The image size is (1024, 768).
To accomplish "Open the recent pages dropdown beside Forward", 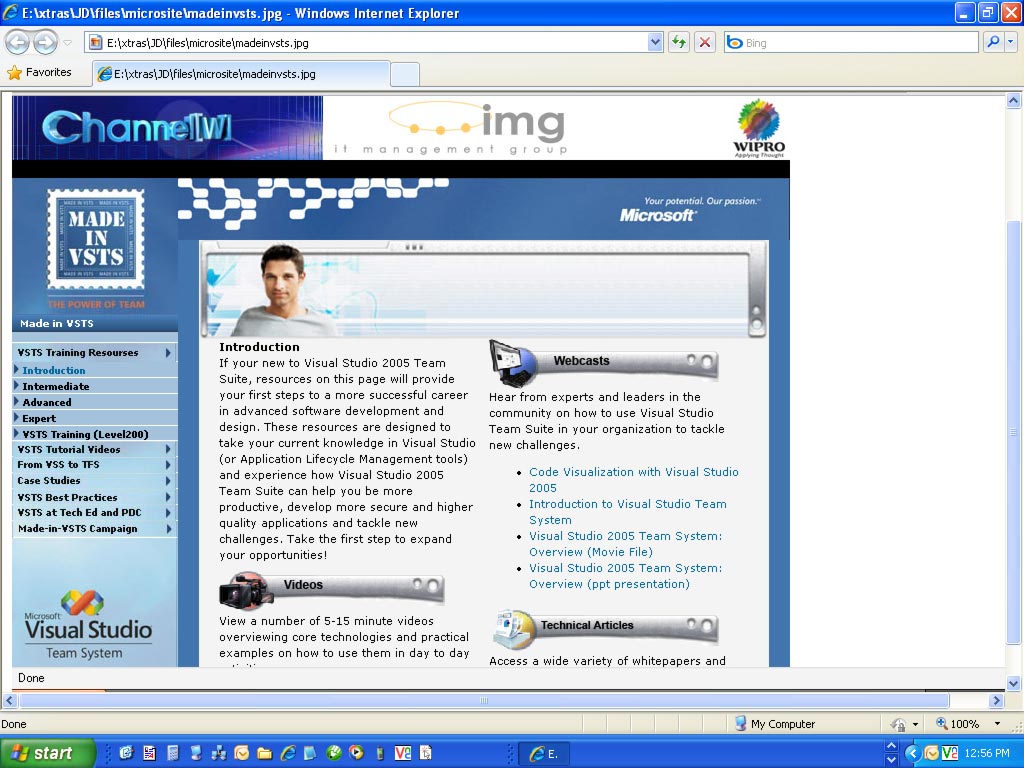I will [x=67, y=43].
